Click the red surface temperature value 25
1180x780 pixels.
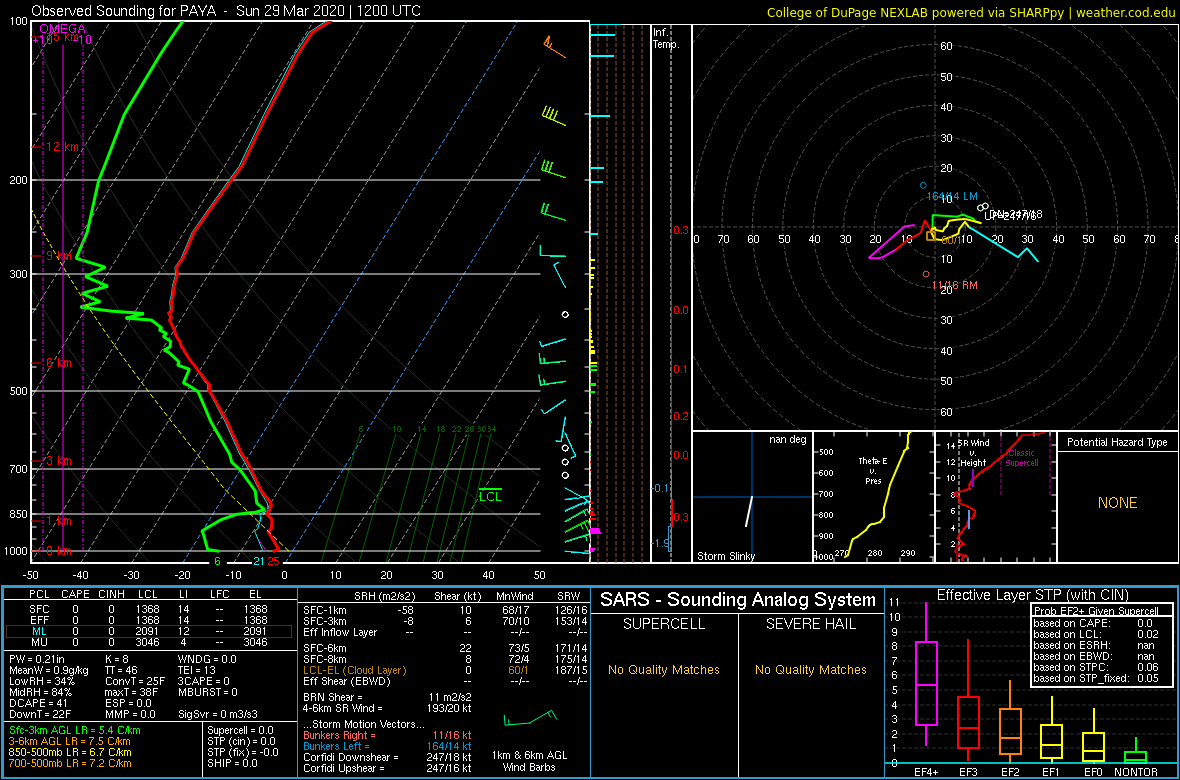(273, 561)
